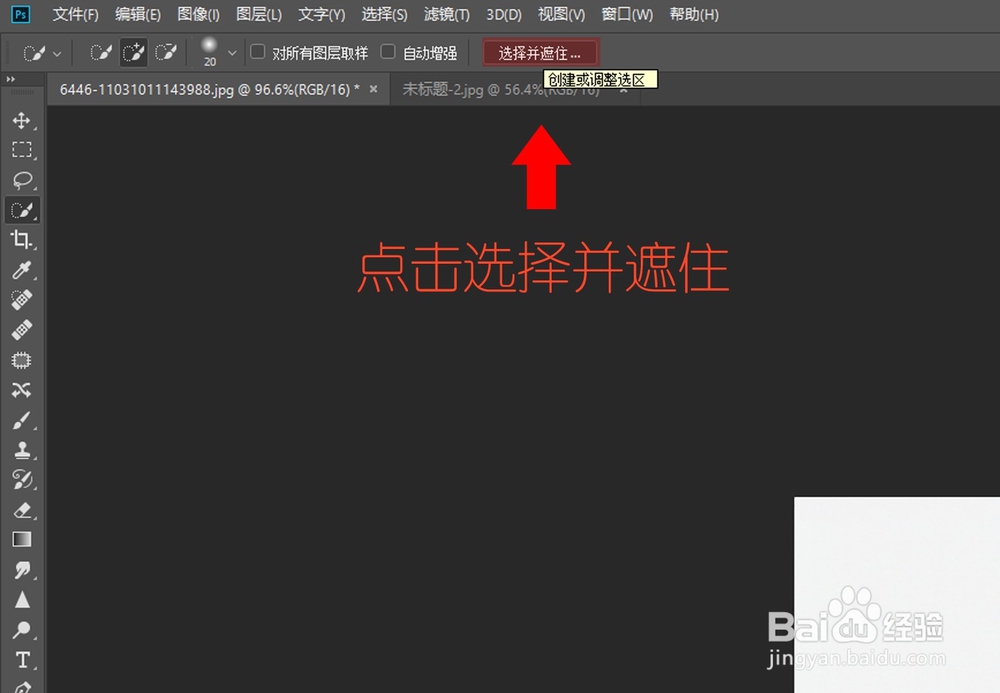Choose Add to Selection mode
Viewport: 1000px width, 693px height.
click(x=133, y=52)
